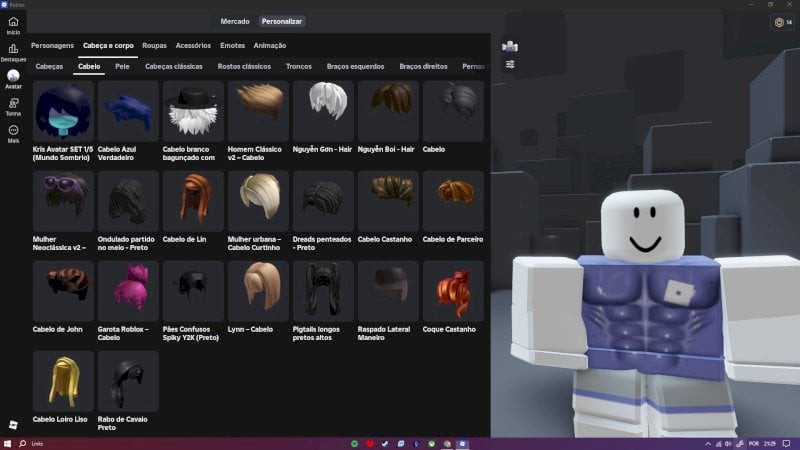This screenshot has width=800, height=450.
Task: Equip Ondulado partido no meio Preto
Action: pos(128,201)
